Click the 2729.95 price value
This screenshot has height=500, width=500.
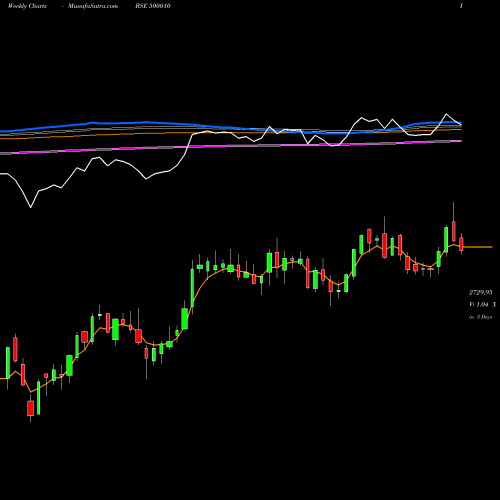point(480,292)
